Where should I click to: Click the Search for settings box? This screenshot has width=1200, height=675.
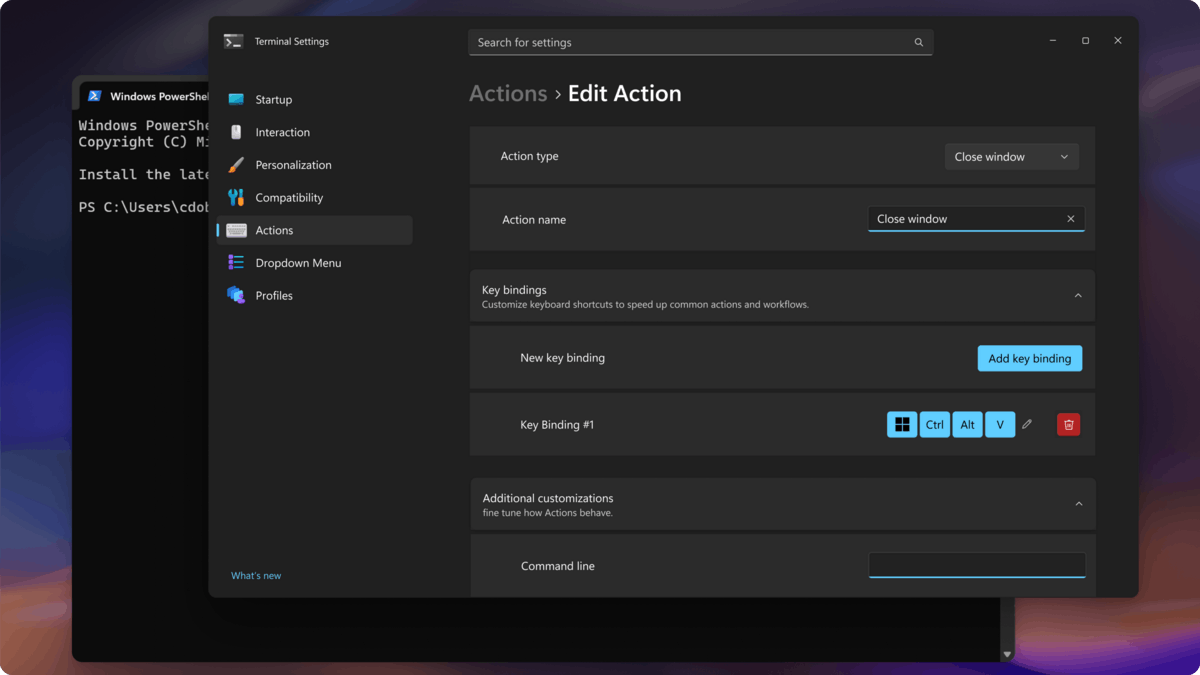690,43
